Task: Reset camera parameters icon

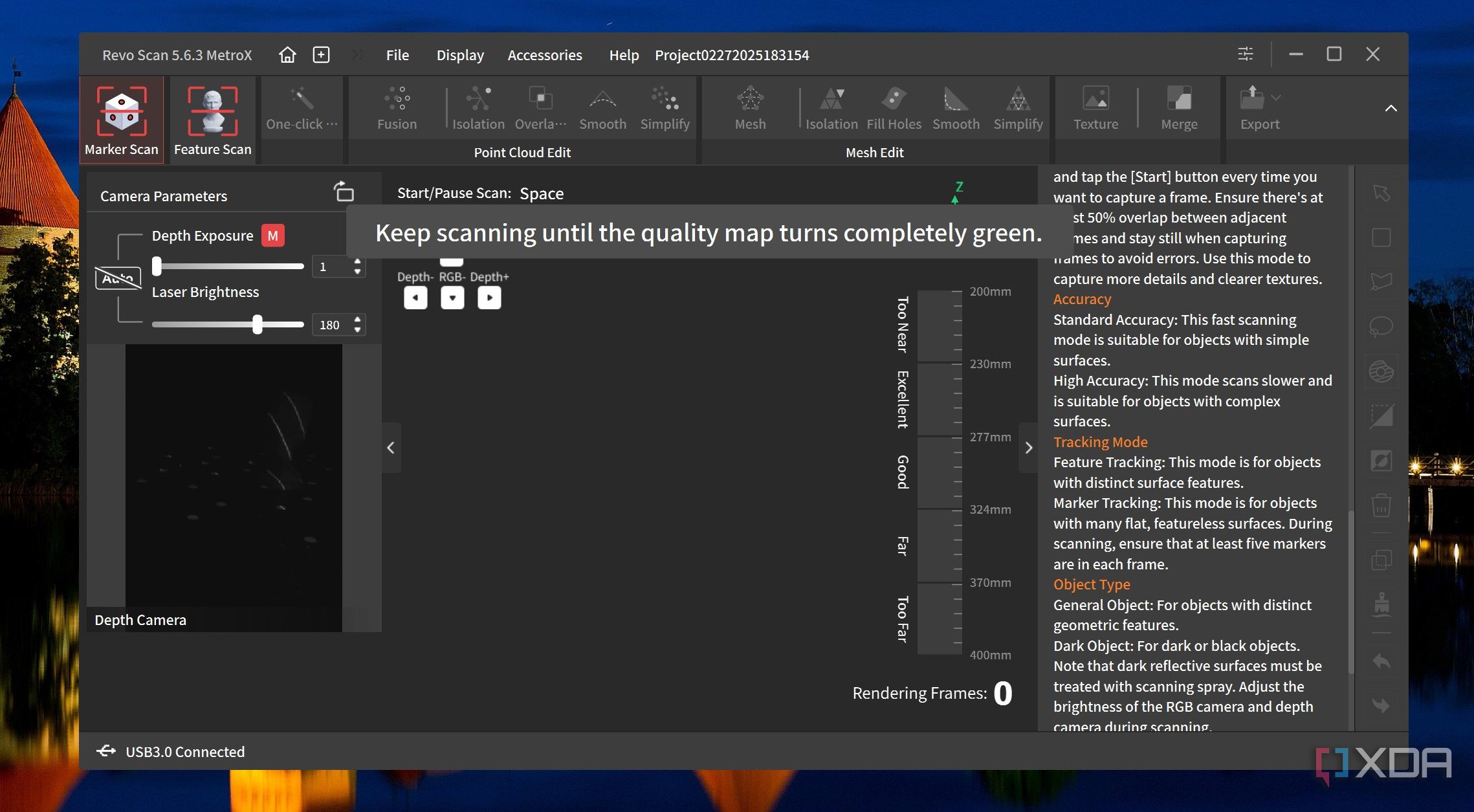Action: point(344,192)
